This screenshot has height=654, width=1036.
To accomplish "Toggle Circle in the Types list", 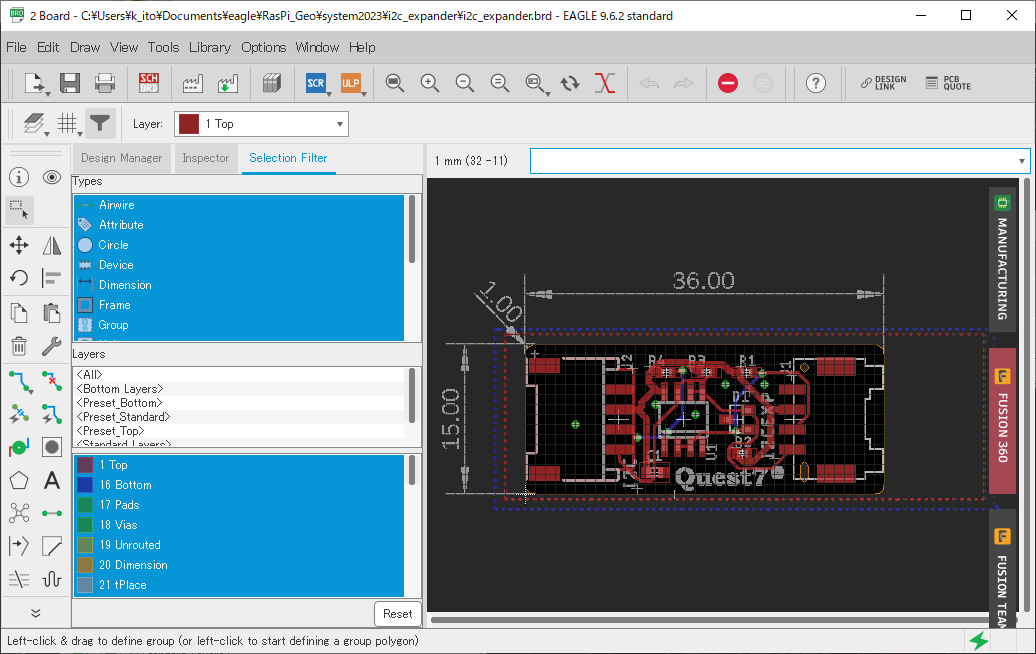I will (239, 245).
